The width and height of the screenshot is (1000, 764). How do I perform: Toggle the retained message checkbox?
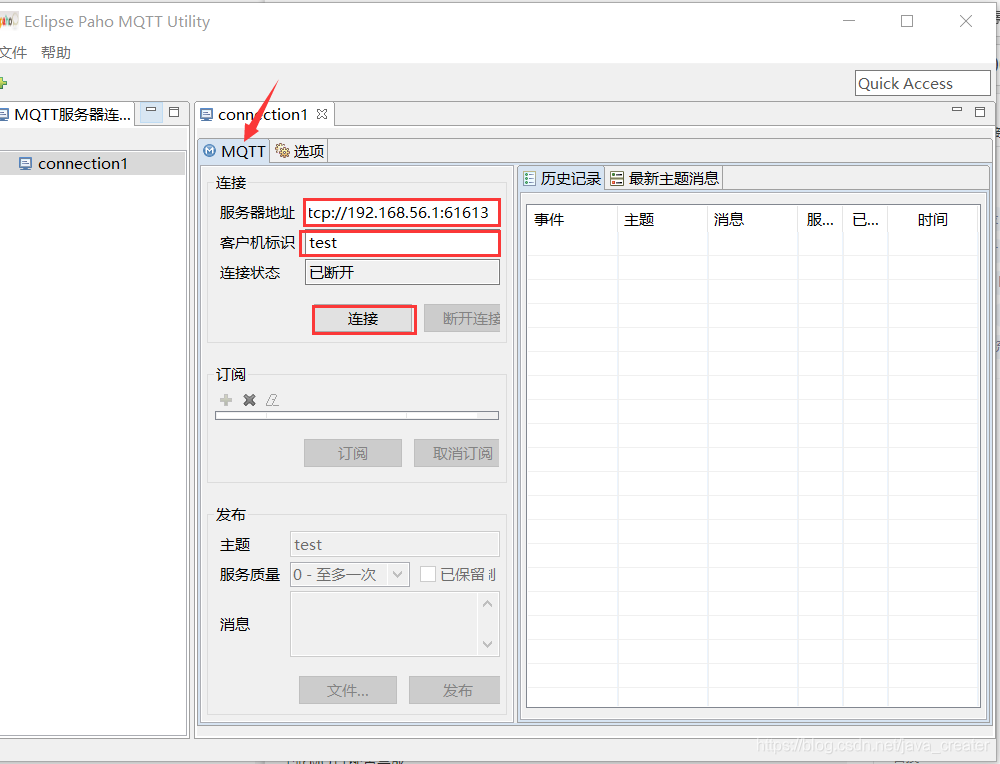(x=428, y=574)
